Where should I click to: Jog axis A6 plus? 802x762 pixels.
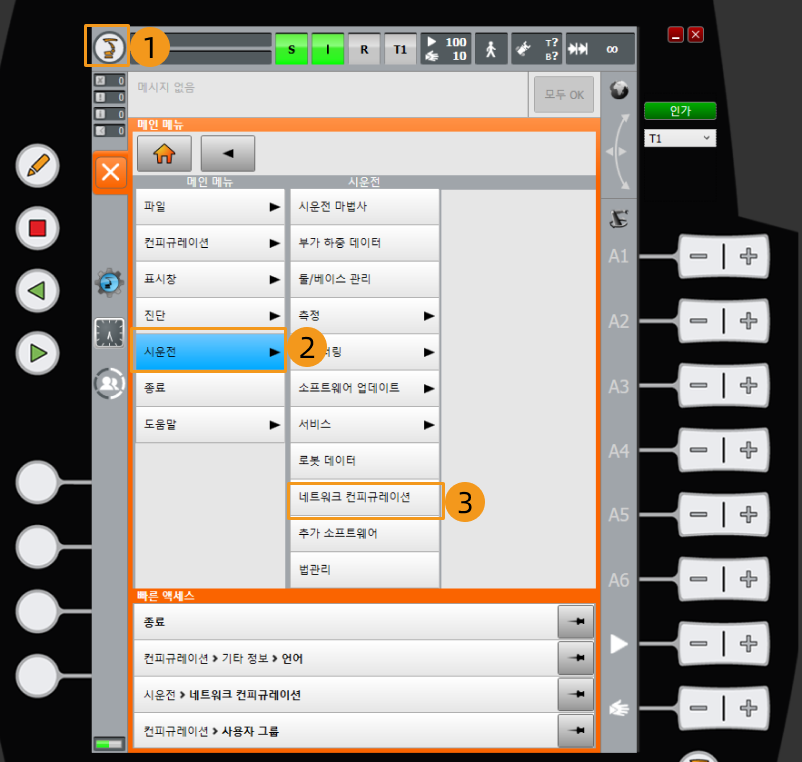coord(748,579)
